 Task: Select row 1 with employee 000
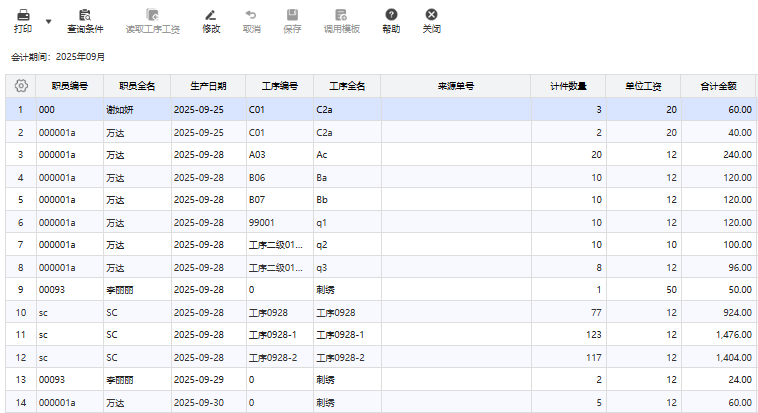69,109
